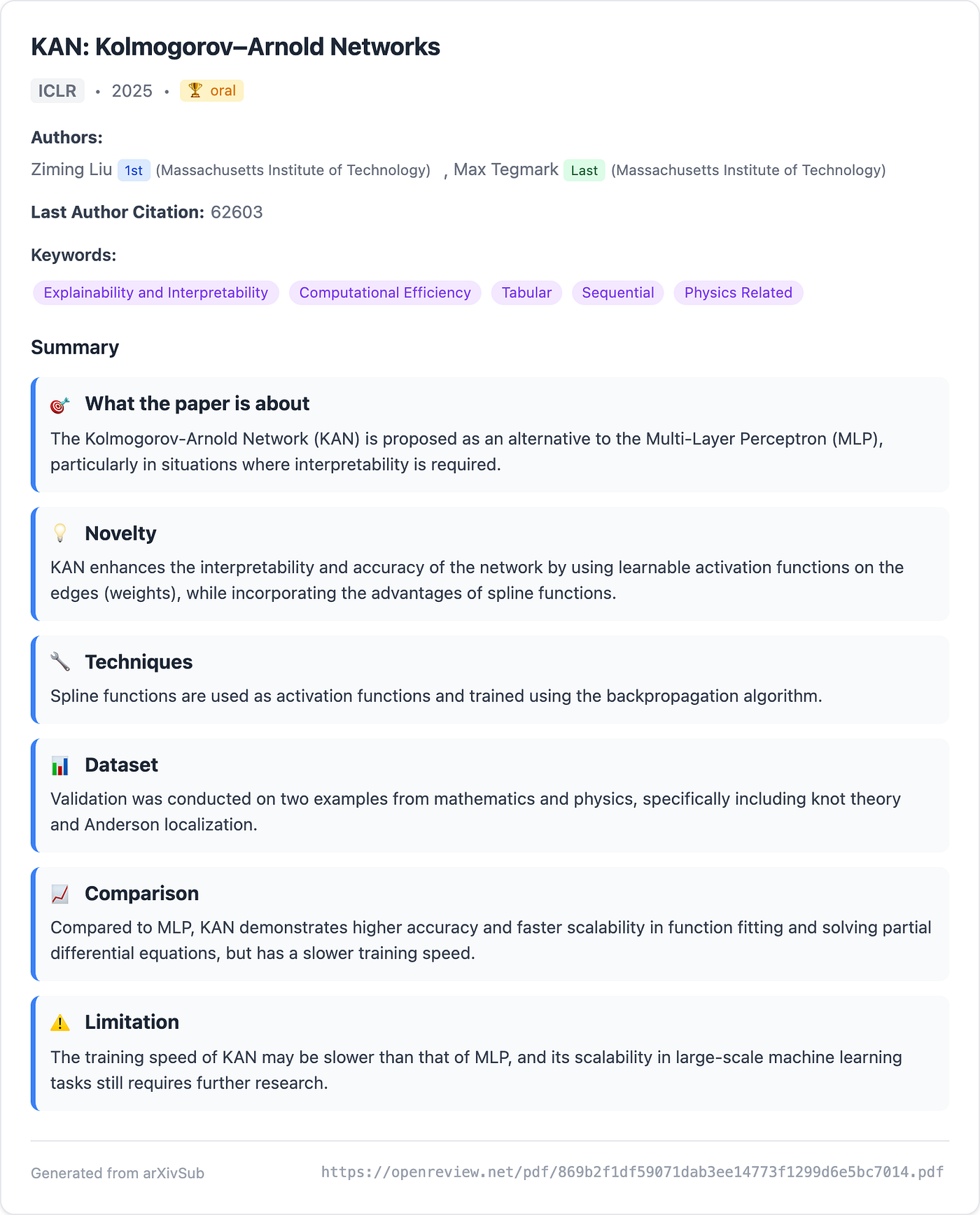Click the Tabular keyword tag
Viewport: 980px width, 1215px height.
coord(526,293)
